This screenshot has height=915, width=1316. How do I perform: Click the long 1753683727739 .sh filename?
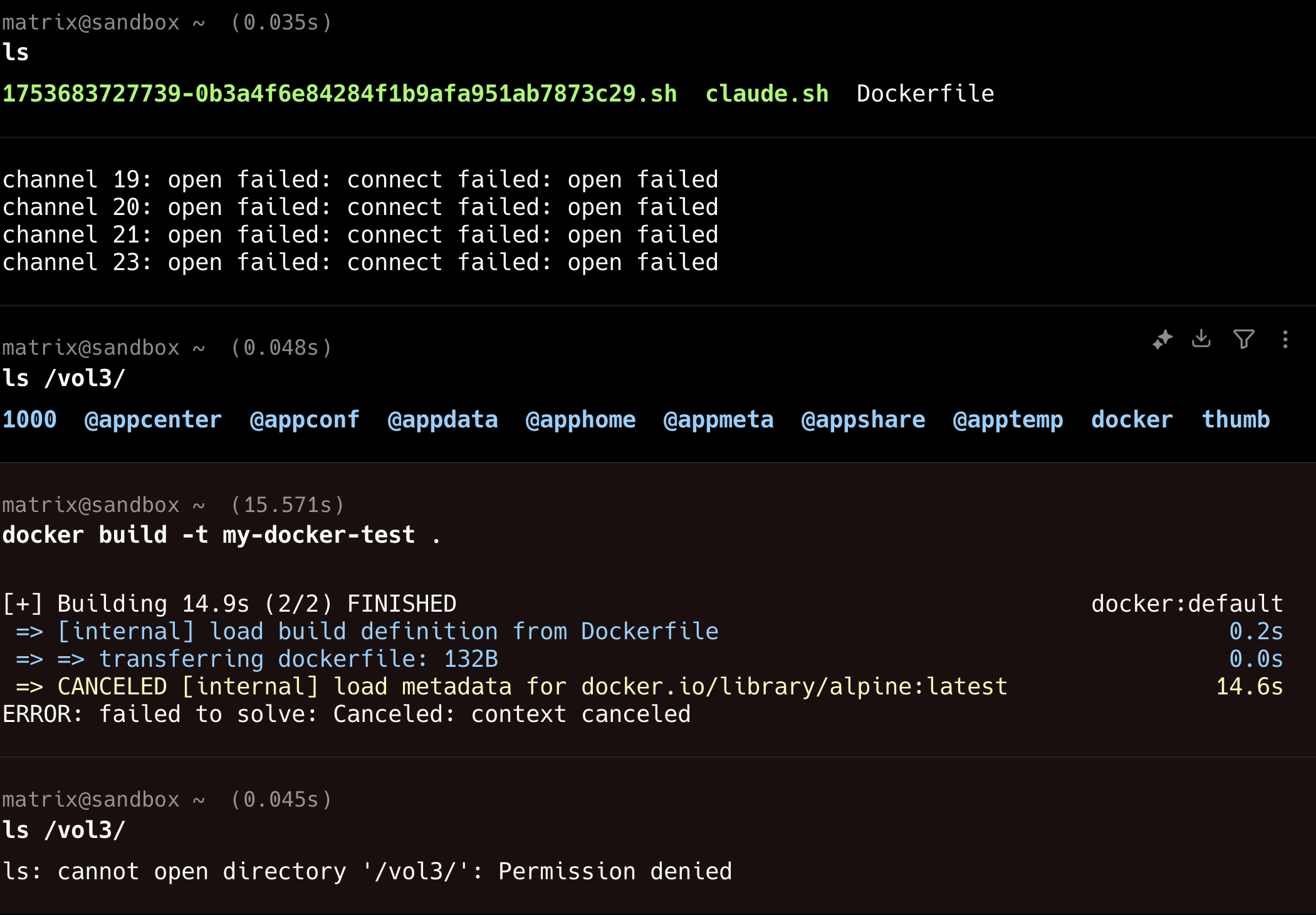340,94
